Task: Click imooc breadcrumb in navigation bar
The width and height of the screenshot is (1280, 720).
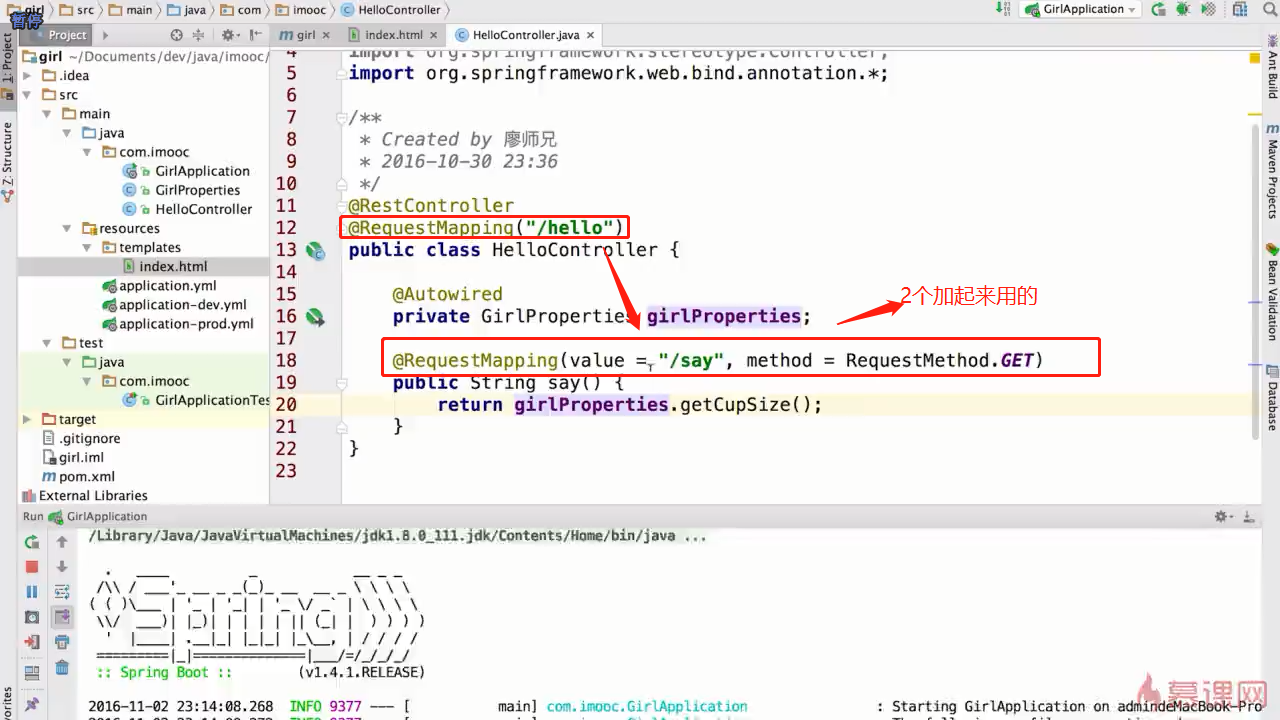Action: click(x=299, y=10)
